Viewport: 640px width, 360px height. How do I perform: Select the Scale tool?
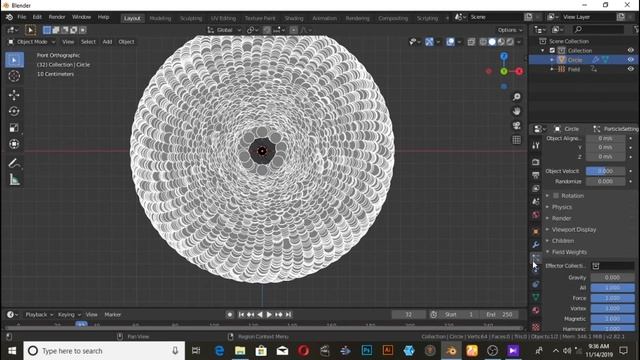[14, 128]
